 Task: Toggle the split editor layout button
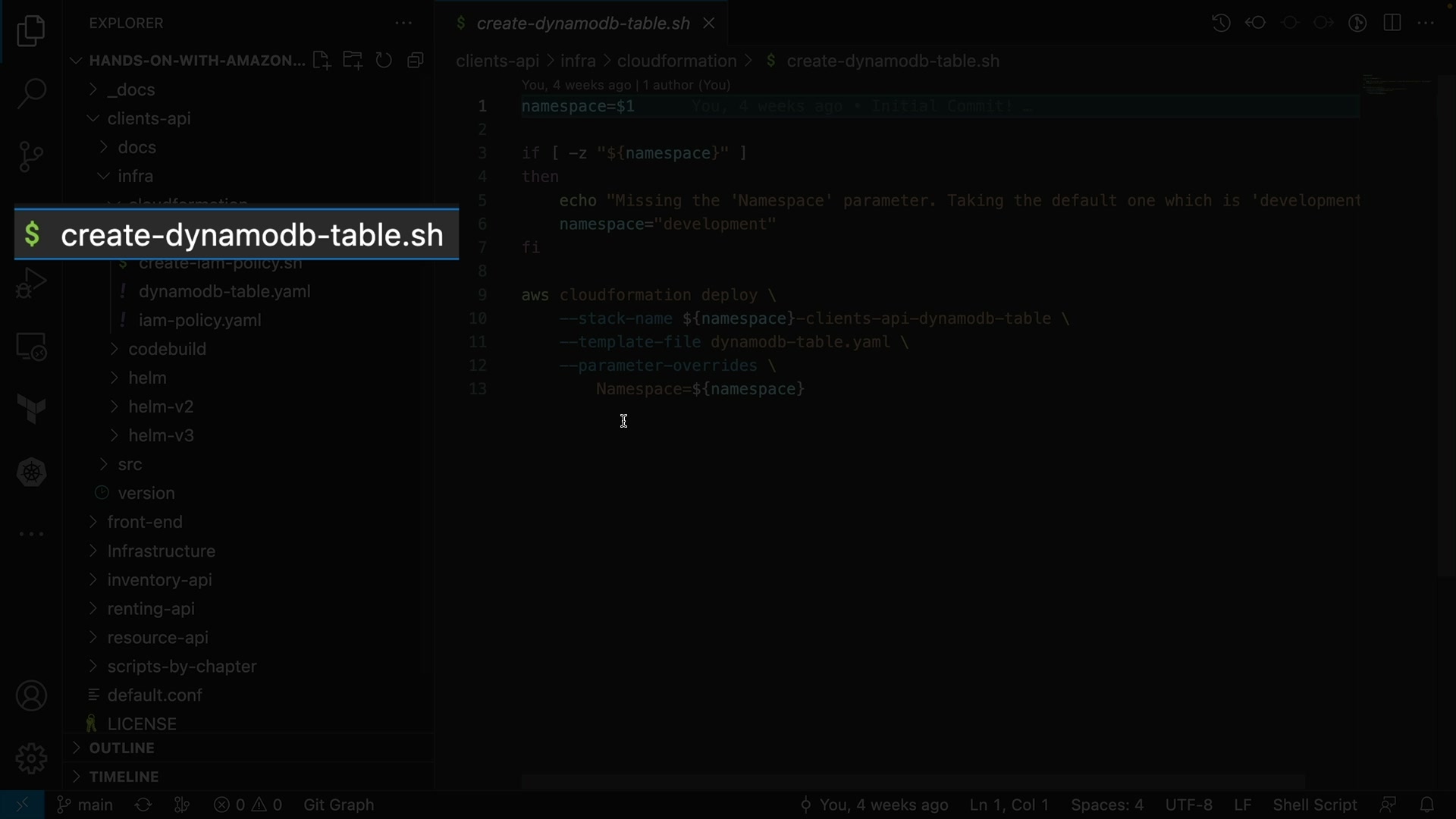coord(1392,23)
